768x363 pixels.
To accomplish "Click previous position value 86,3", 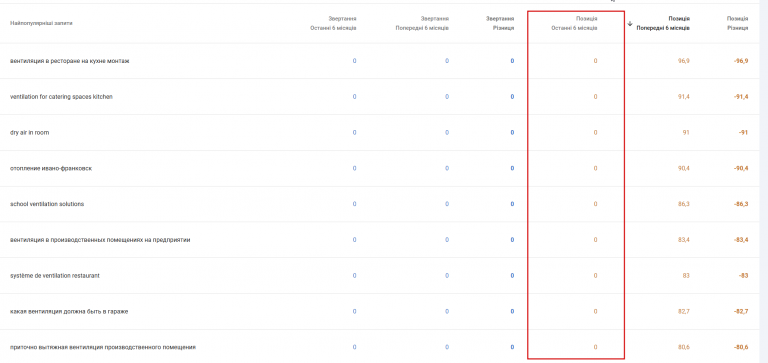I will 684,204.
